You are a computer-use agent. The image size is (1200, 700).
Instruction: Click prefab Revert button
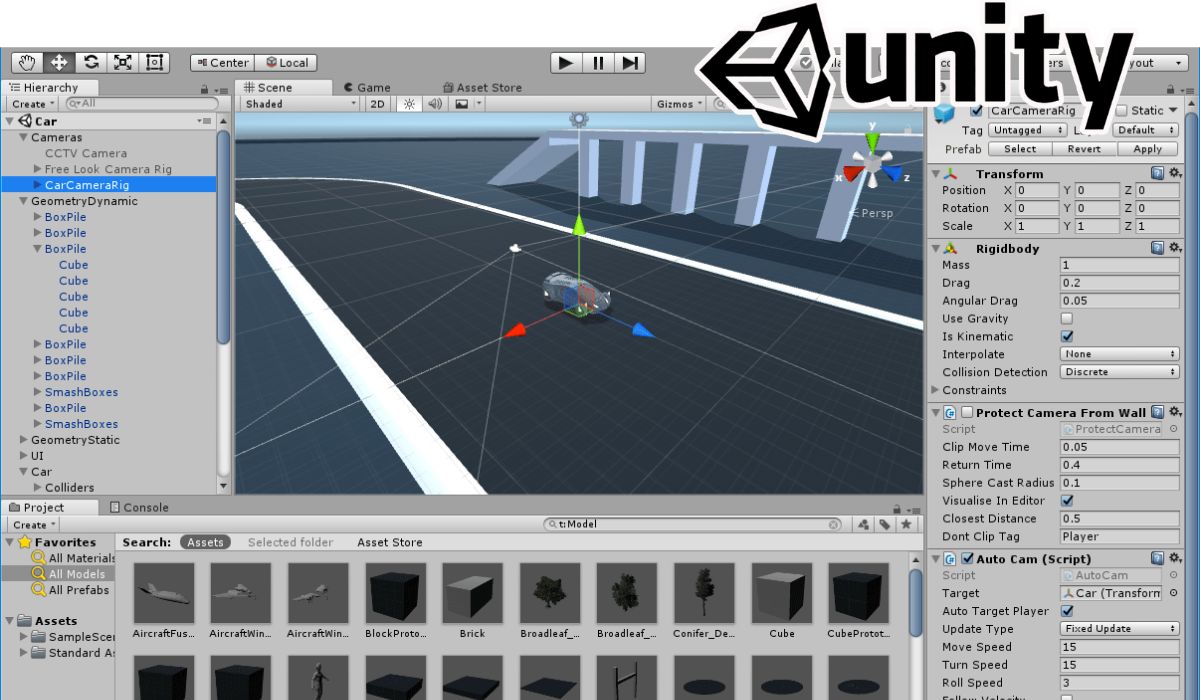click(1084, 149)
